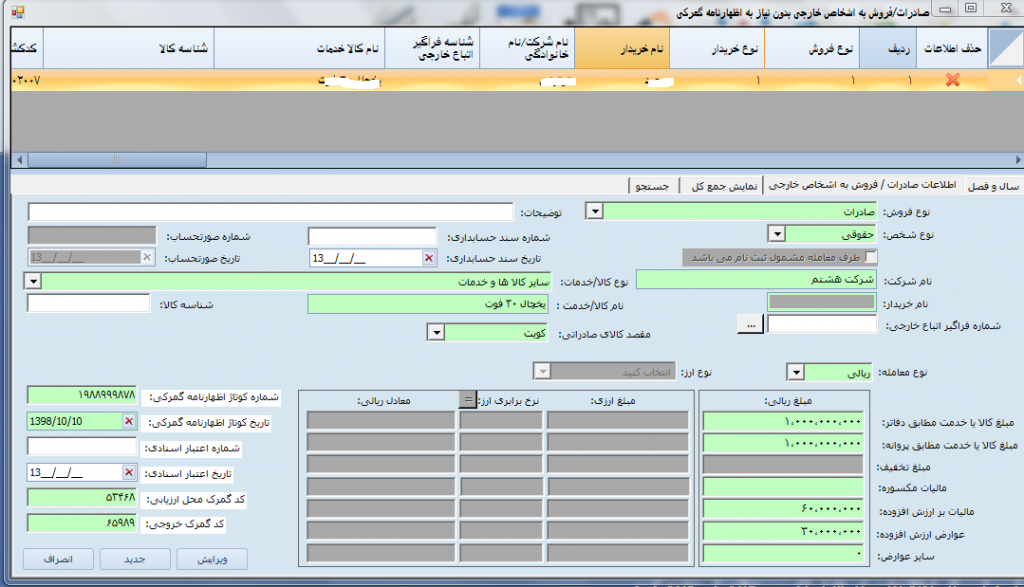Open the نوع فروش dropdown
The image size is (1024, 587).
(594, 212)
